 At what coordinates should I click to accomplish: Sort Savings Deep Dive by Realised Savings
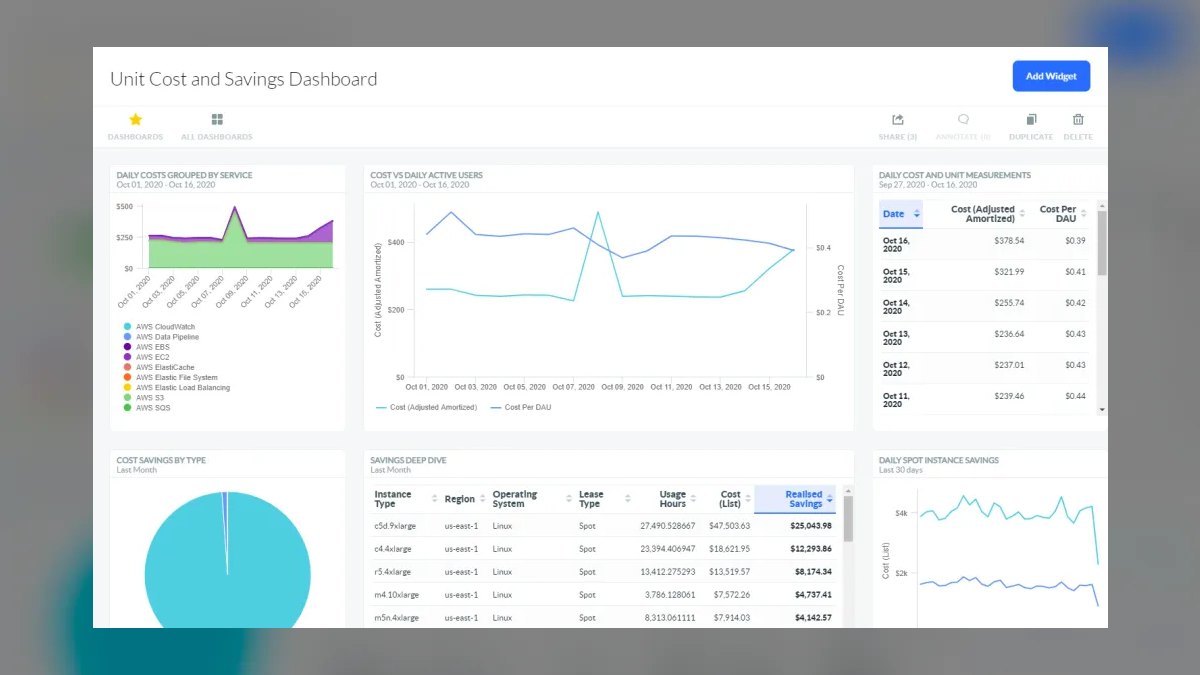click(830, 499)
